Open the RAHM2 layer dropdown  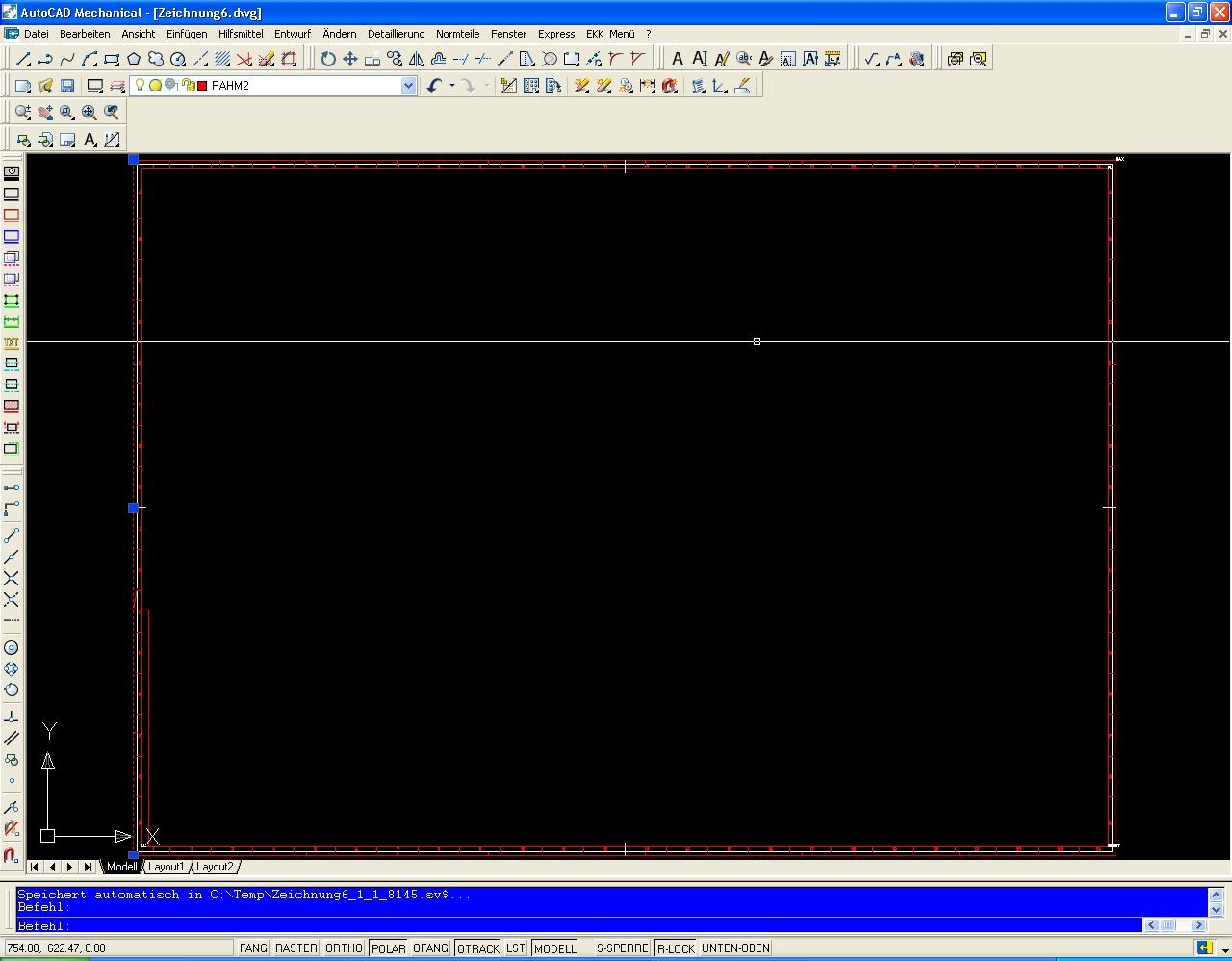[x=408, y=86]
